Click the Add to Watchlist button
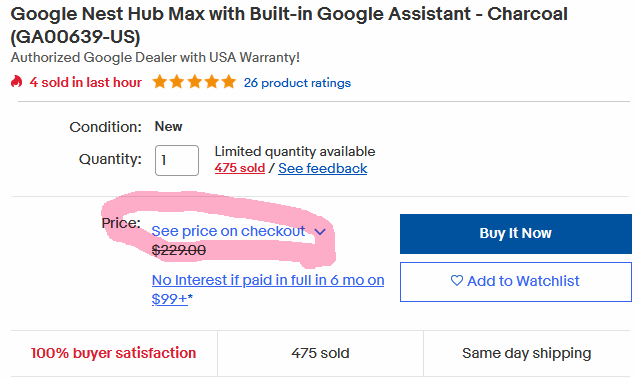This screenshot has width=636, height=378. coord(516,281)
